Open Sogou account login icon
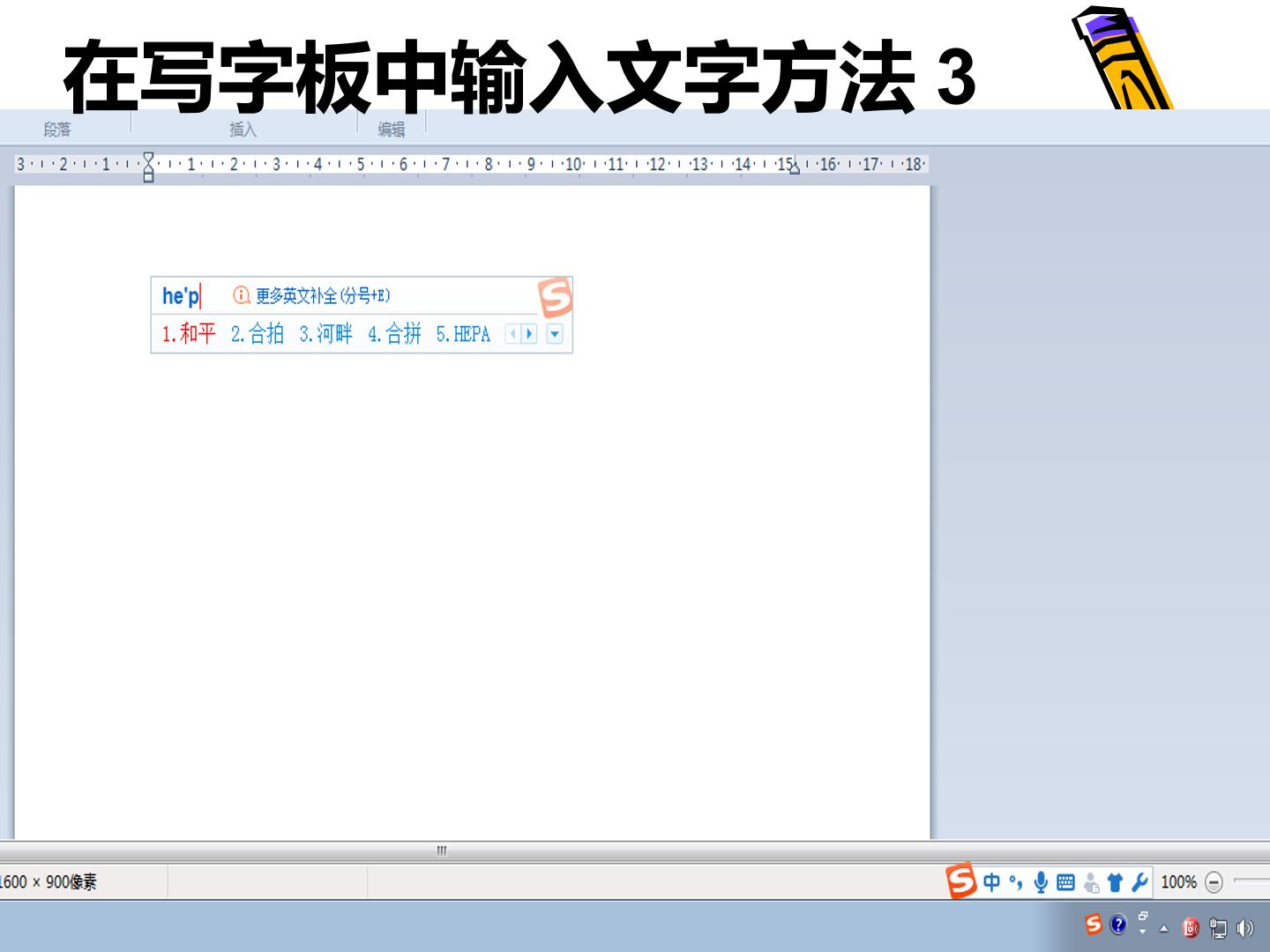Screen dimensions: 1270x952 point(1092,881)
